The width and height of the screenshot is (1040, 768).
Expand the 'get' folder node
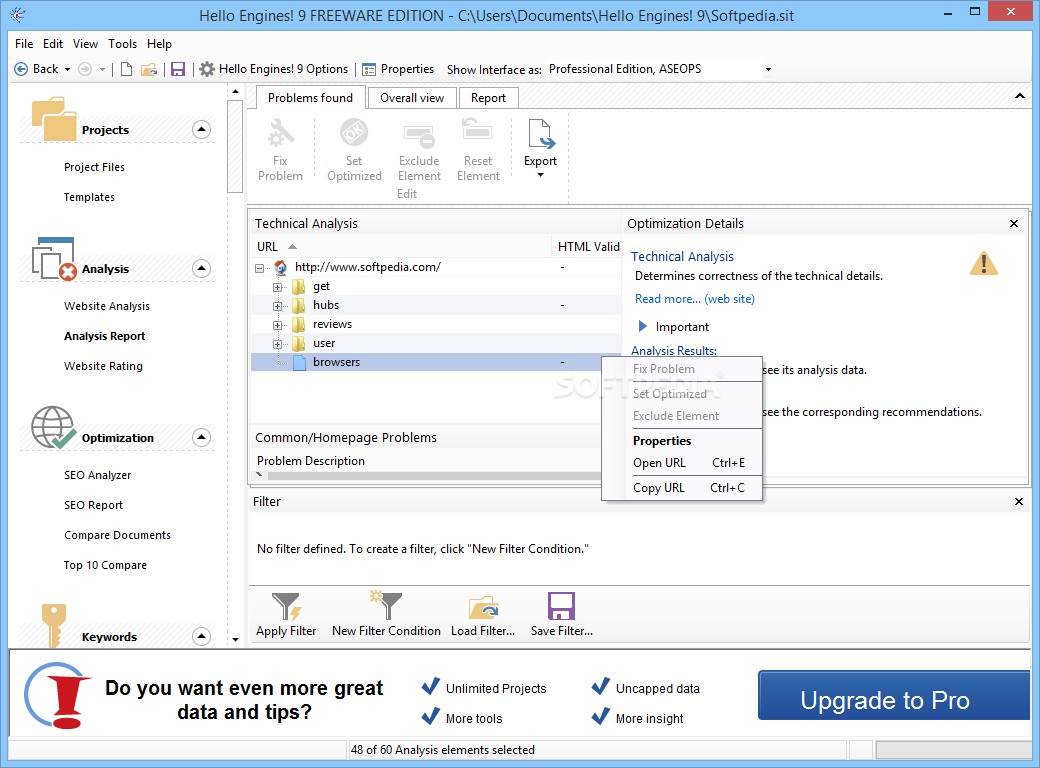(277, 287)
